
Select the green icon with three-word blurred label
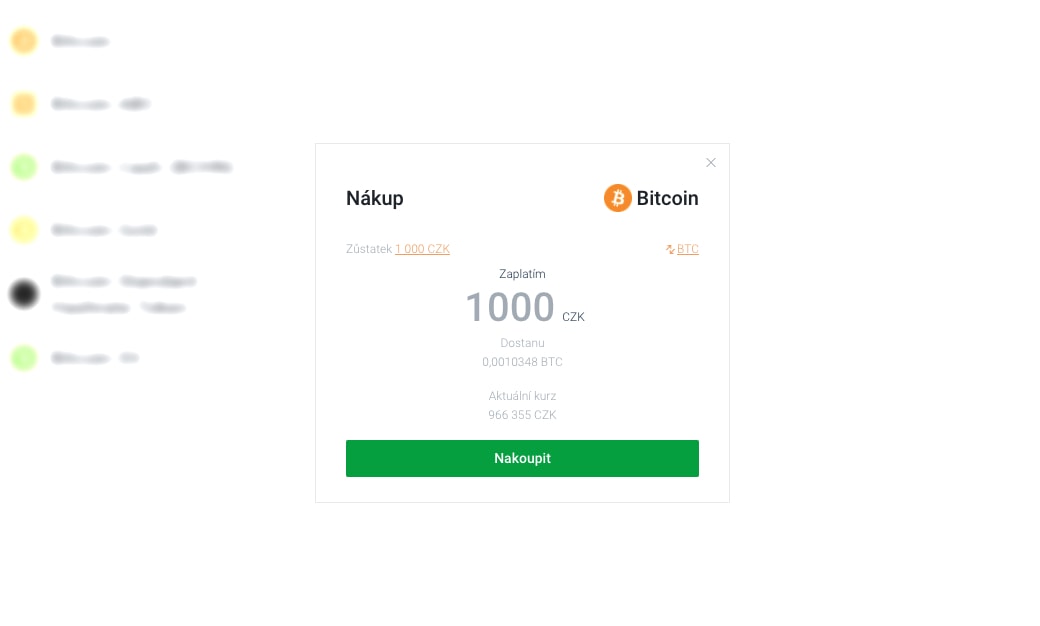[x=24, y=166]
